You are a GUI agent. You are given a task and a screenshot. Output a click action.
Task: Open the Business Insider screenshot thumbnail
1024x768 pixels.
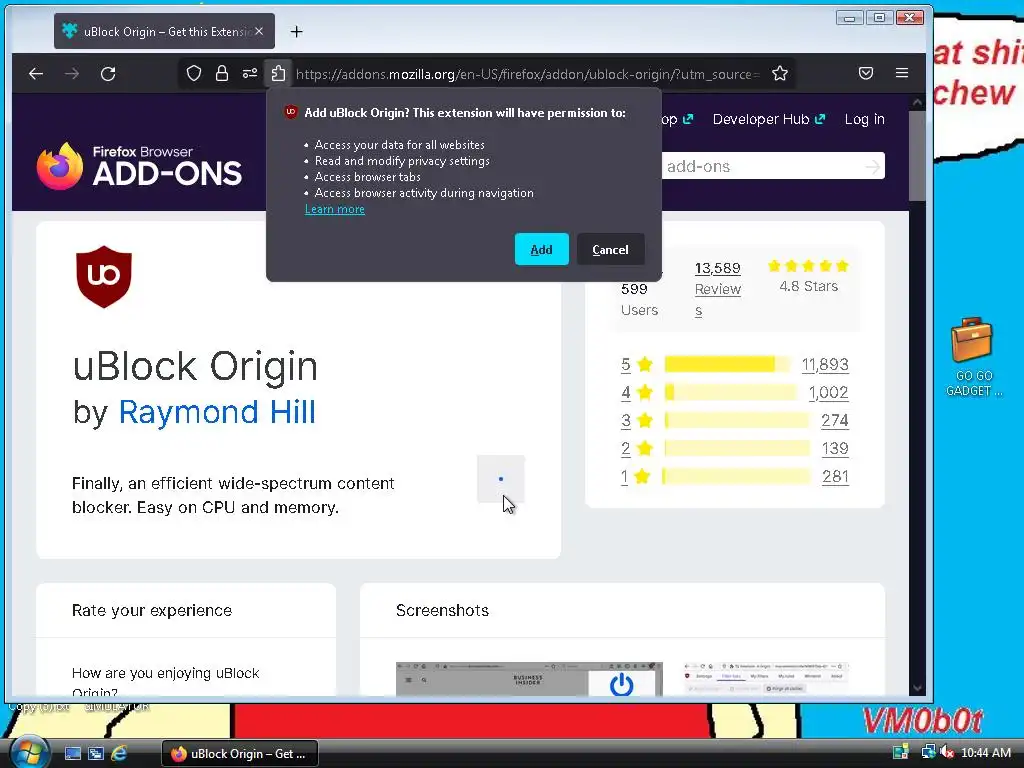pyautogui.click(x=529, y=679)
